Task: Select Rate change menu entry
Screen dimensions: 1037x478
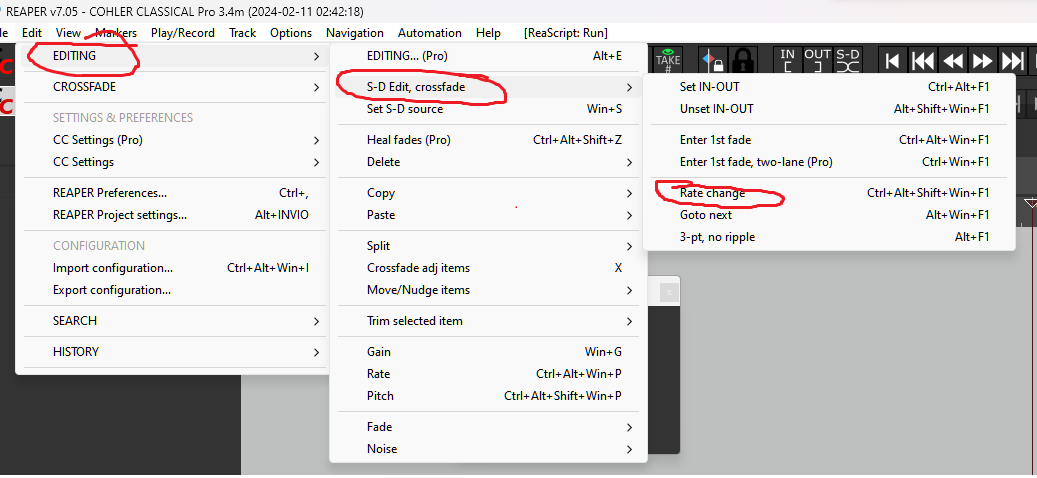Action: (x=713, y=193)
